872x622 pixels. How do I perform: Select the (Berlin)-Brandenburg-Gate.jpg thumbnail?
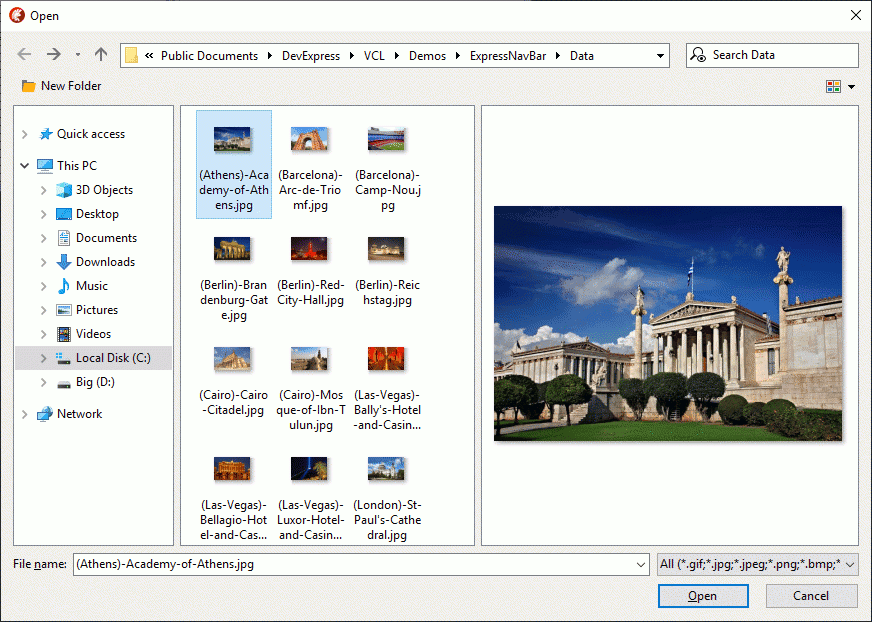(232, 248)
